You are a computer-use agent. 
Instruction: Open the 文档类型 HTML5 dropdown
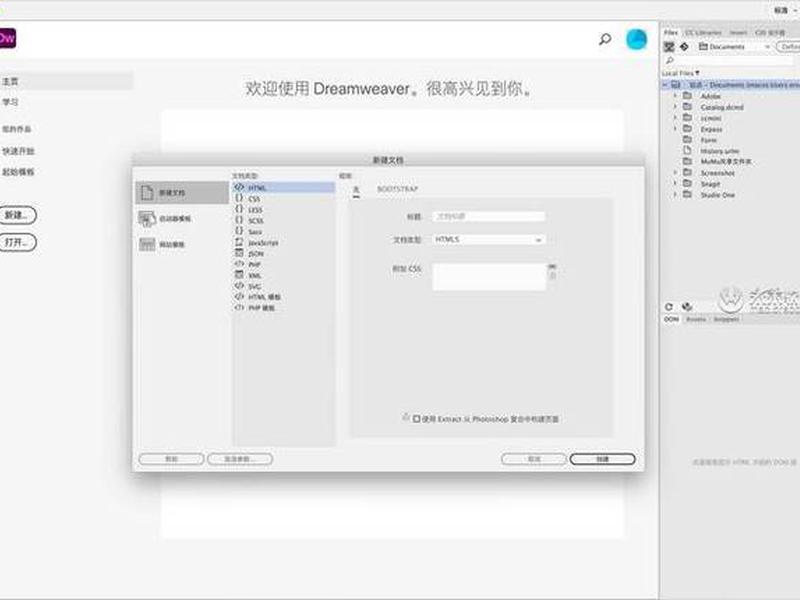pos(488,239)
